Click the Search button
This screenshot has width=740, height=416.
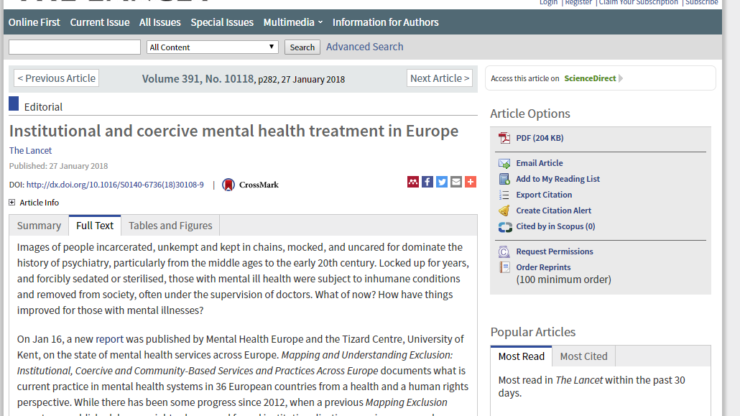click(x=302, y=47)
